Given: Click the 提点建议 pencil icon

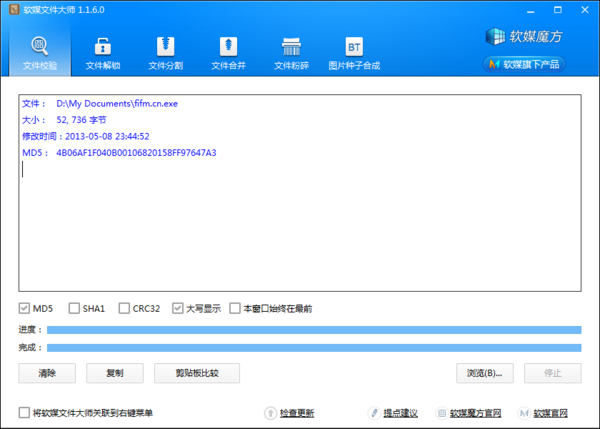Looking at the screenshot, I should pyautogui.click(x=374, y=413).
